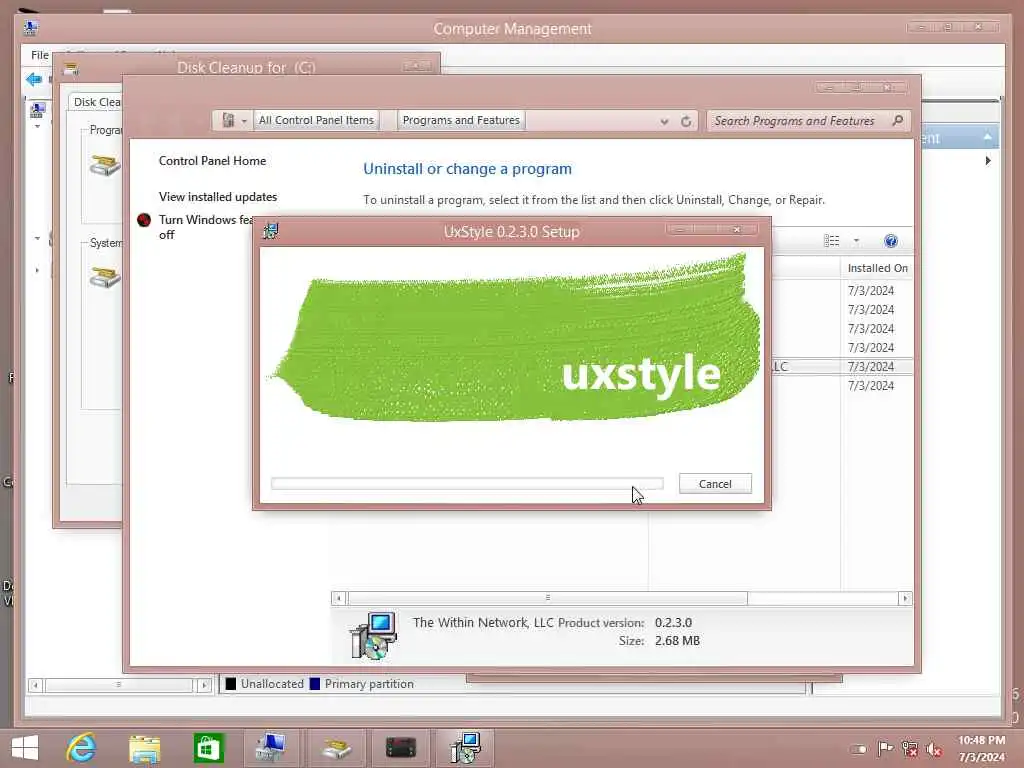The height and width of the screenshot is (768, 1024).
Task: Expand More Actions arrow in Actions pane
Action: click(988, 161)
